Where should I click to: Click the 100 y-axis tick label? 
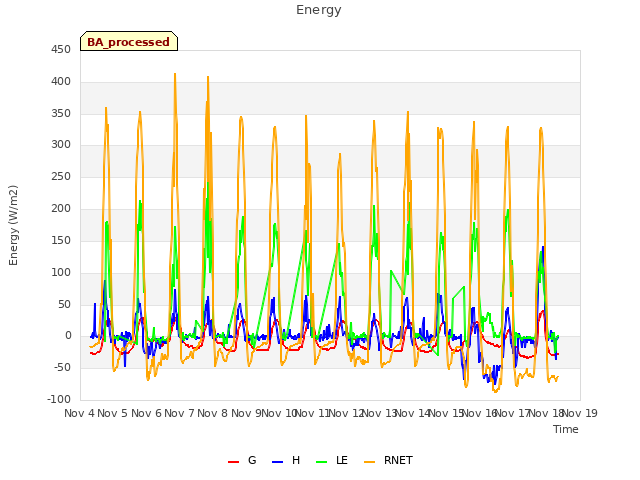(61, 272)
